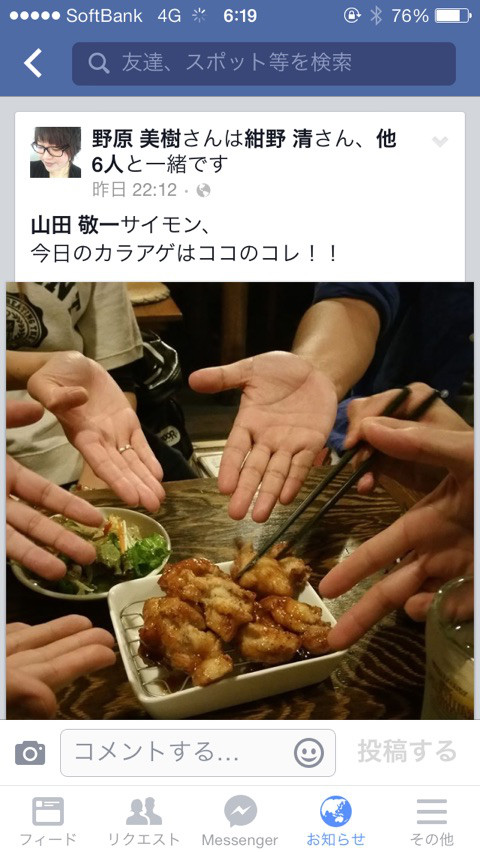Image resolution: width=480 pixels, height=852 pixels.
Task: Open the Messenger tab
Action: point(240,821)
